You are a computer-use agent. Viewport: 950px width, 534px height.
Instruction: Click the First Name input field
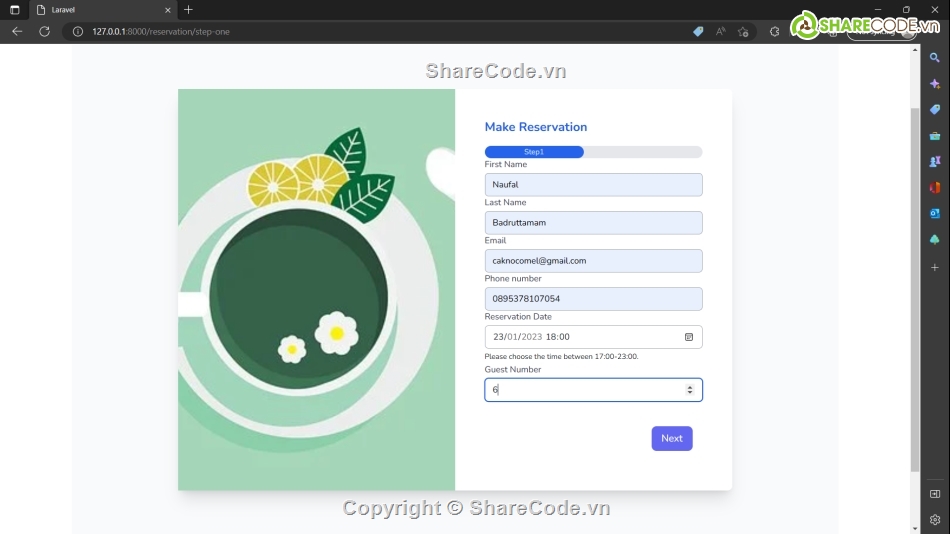pos(593,185)
